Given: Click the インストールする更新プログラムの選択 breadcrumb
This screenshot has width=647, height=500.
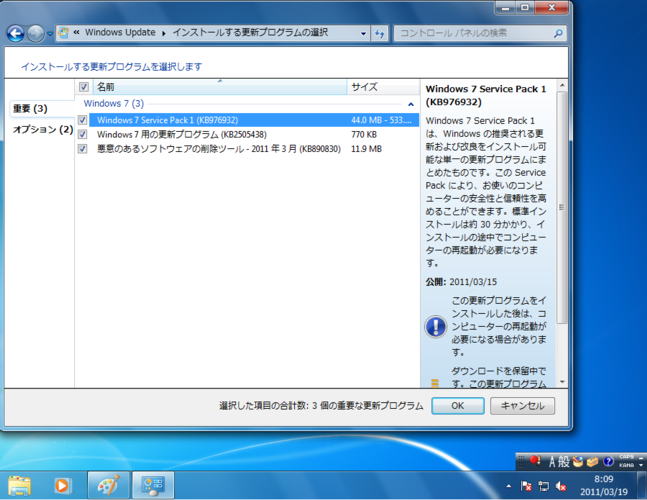Looking at the screenshot, I should [x=250, y=33].
